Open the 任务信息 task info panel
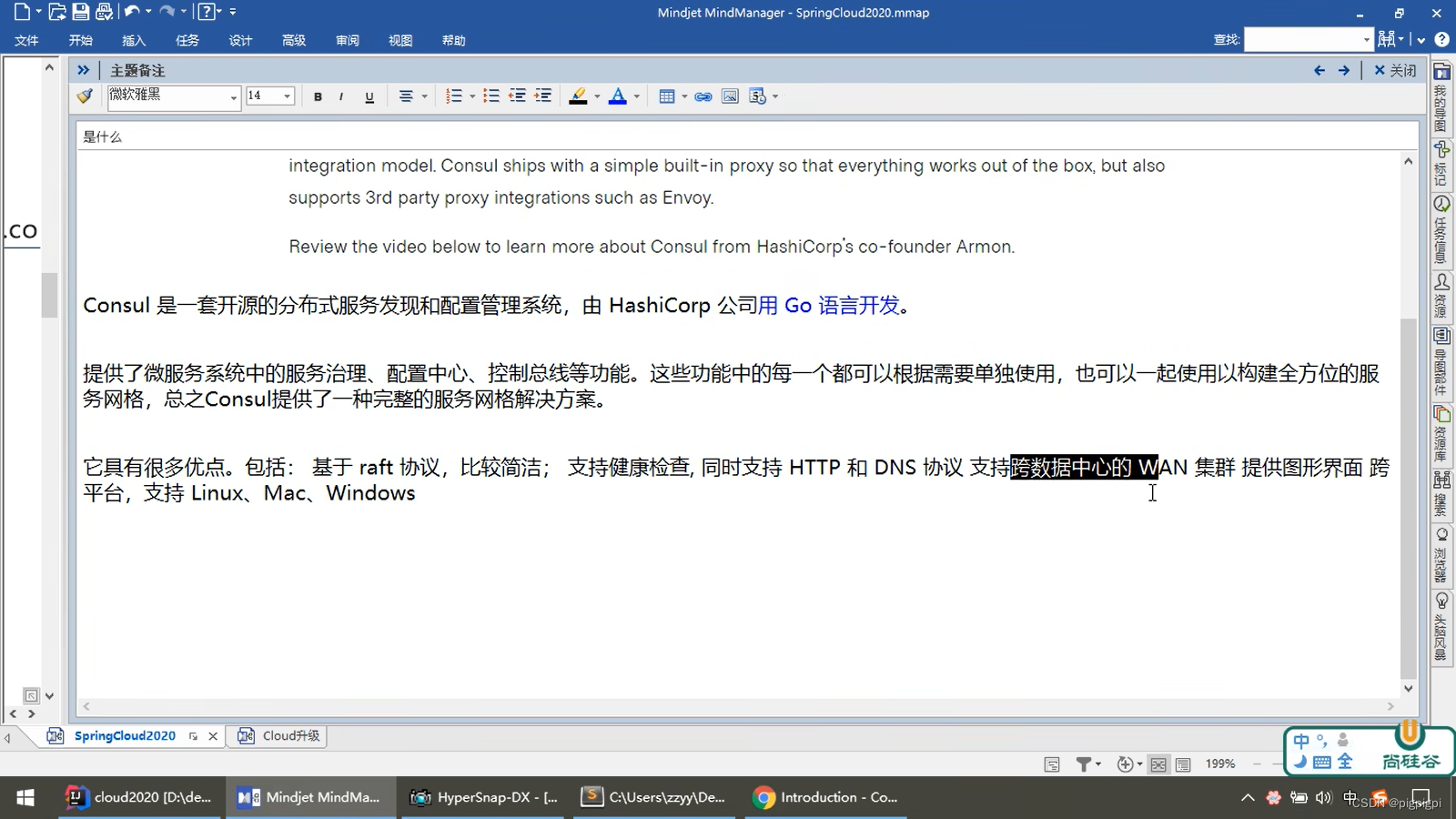1456x819 pixels. click(1441, 229)
